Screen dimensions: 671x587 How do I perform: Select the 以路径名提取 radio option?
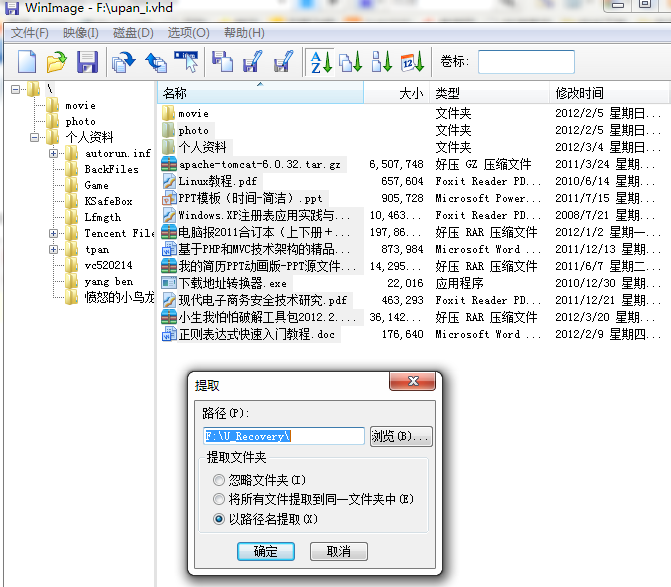(219, 519)
